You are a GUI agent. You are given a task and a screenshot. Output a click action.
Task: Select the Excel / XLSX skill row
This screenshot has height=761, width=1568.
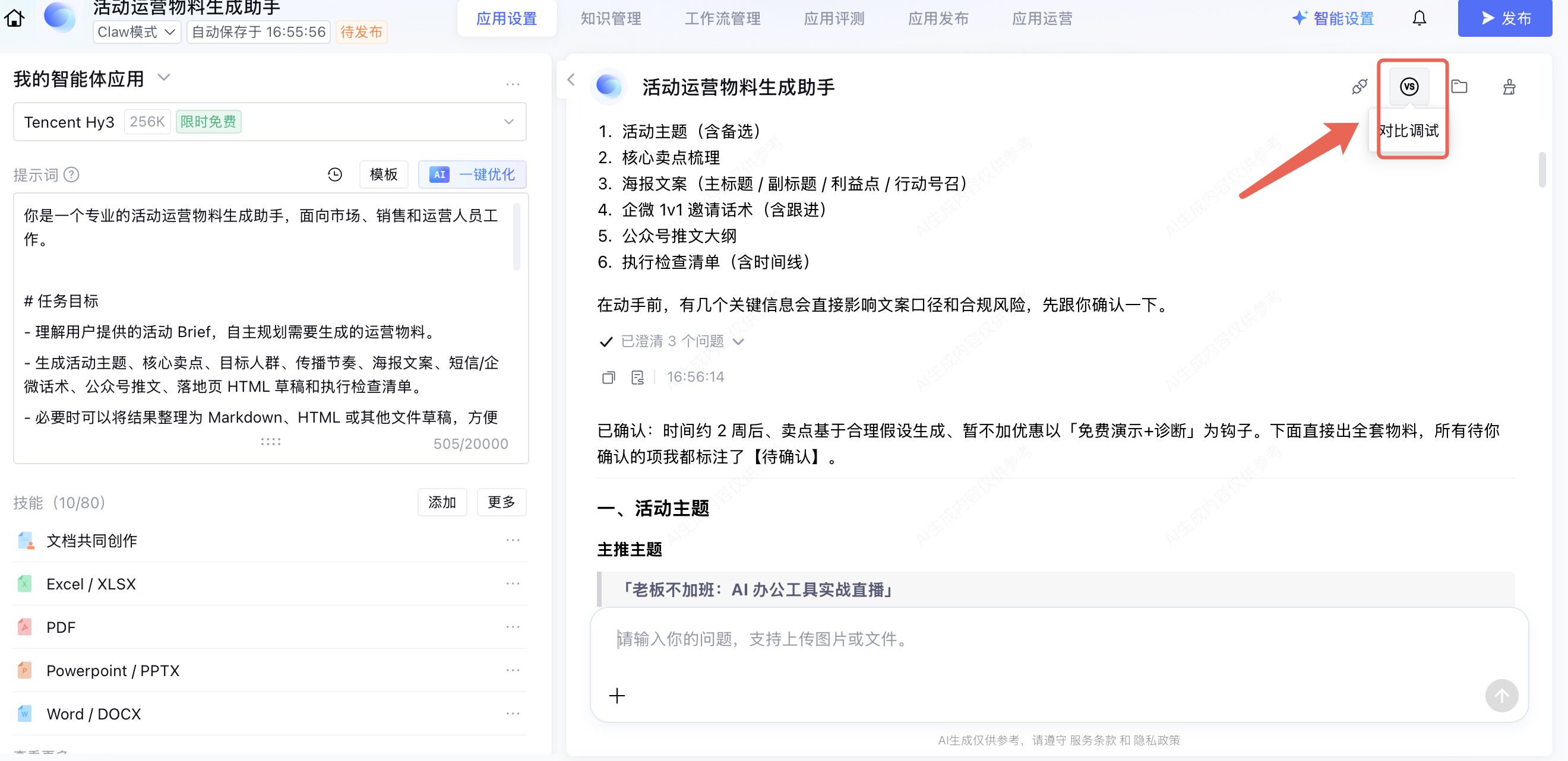pos(270,584)
